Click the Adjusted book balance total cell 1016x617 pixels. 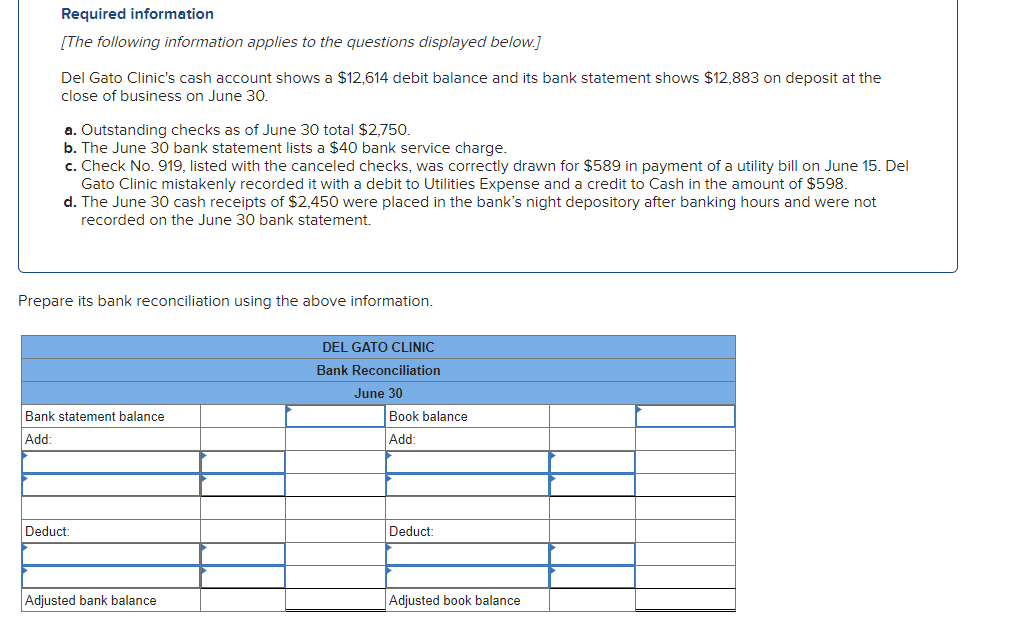pos(685,600)
